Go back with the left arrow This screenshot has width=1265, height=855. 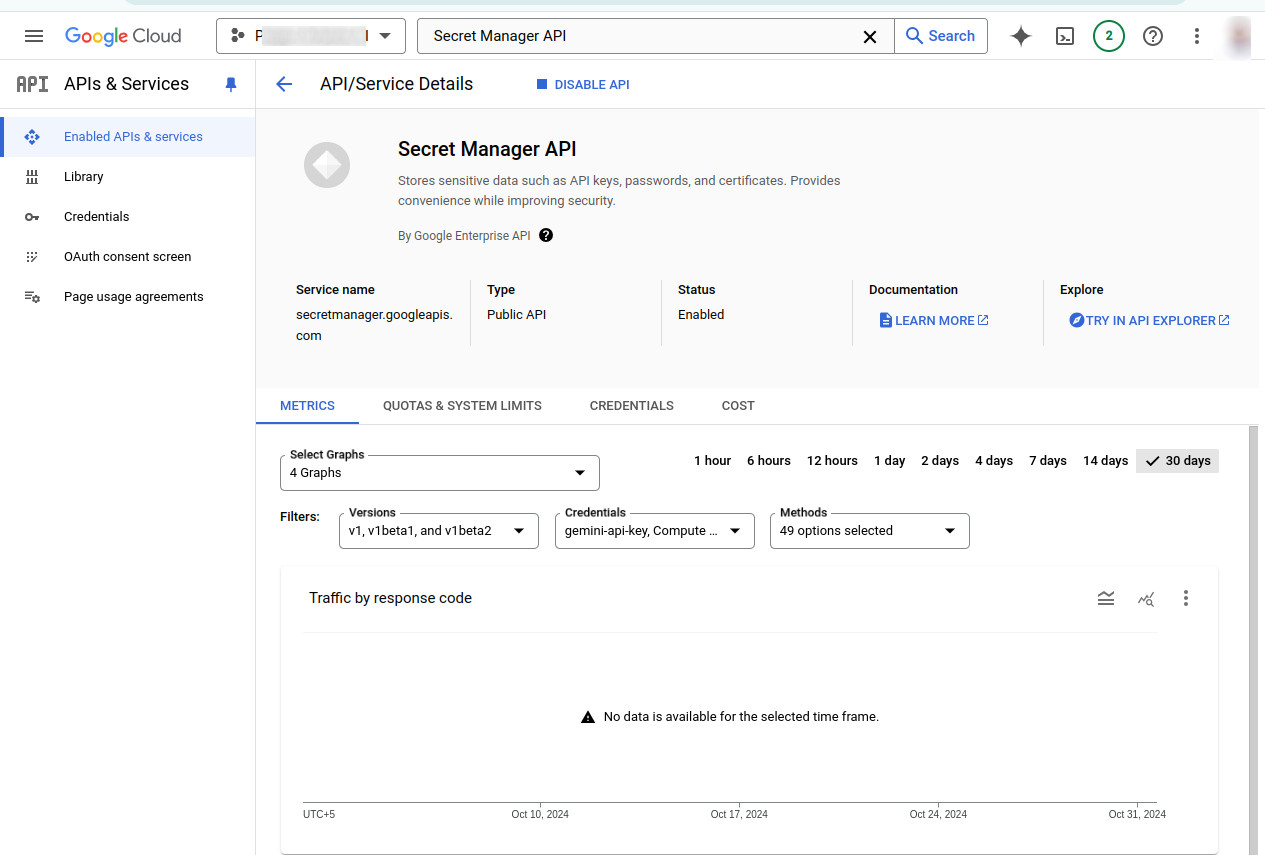[284, 84]
